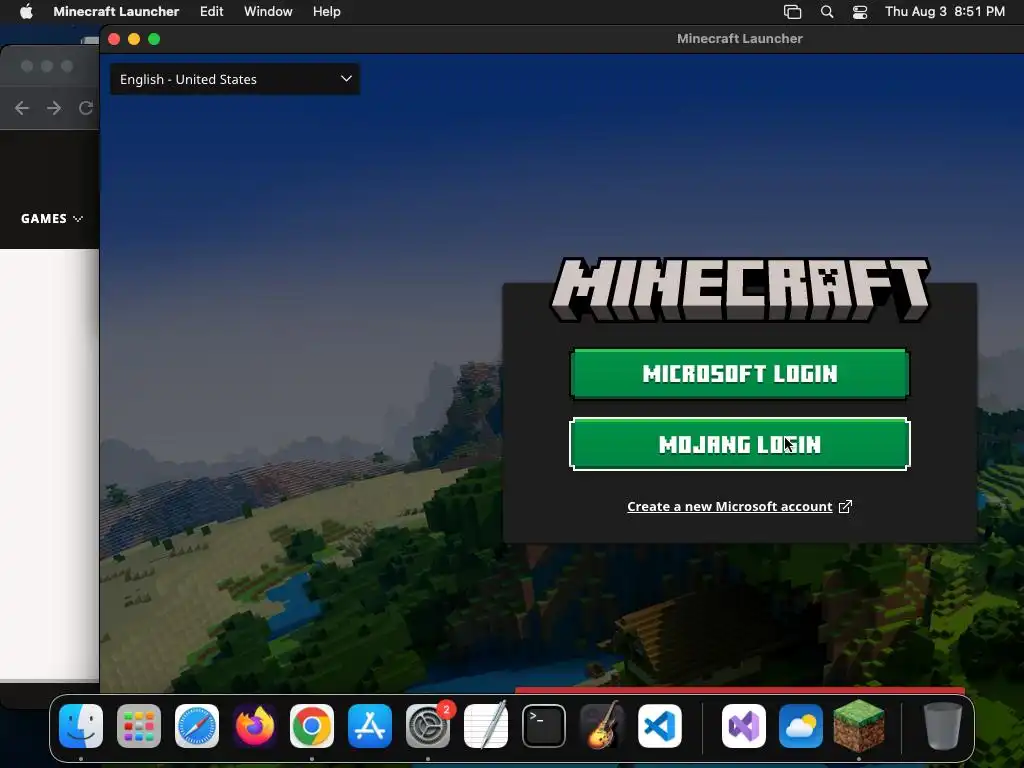
Task: Open the Window menu
Action: [268, 12]
